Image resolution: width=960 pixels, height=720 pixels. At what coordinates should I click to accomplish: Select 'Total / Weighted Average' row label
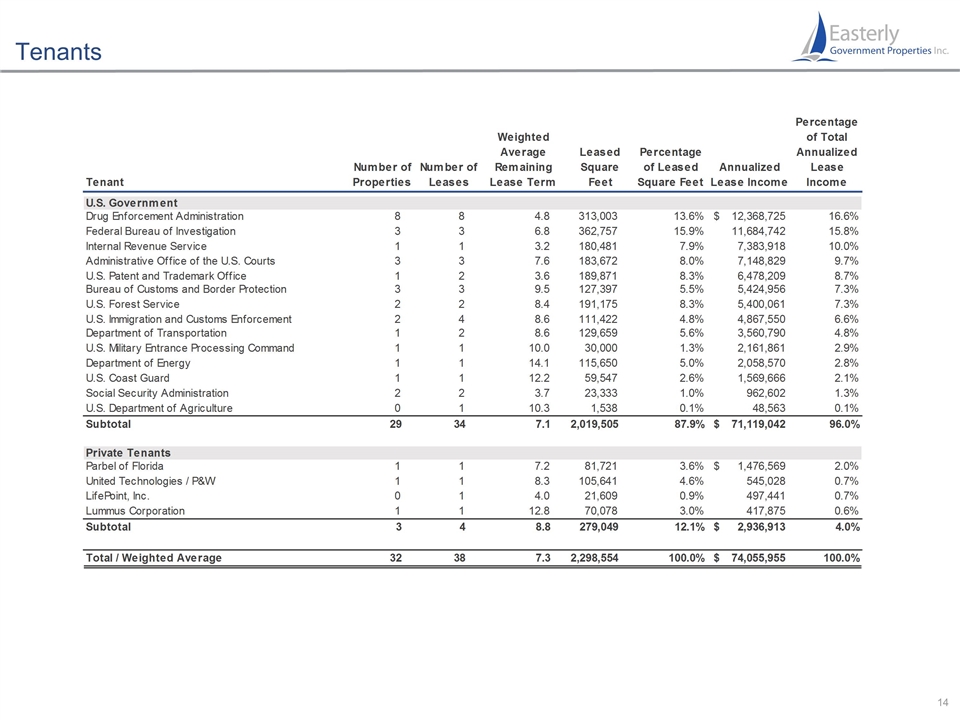[x=154, y=558]
